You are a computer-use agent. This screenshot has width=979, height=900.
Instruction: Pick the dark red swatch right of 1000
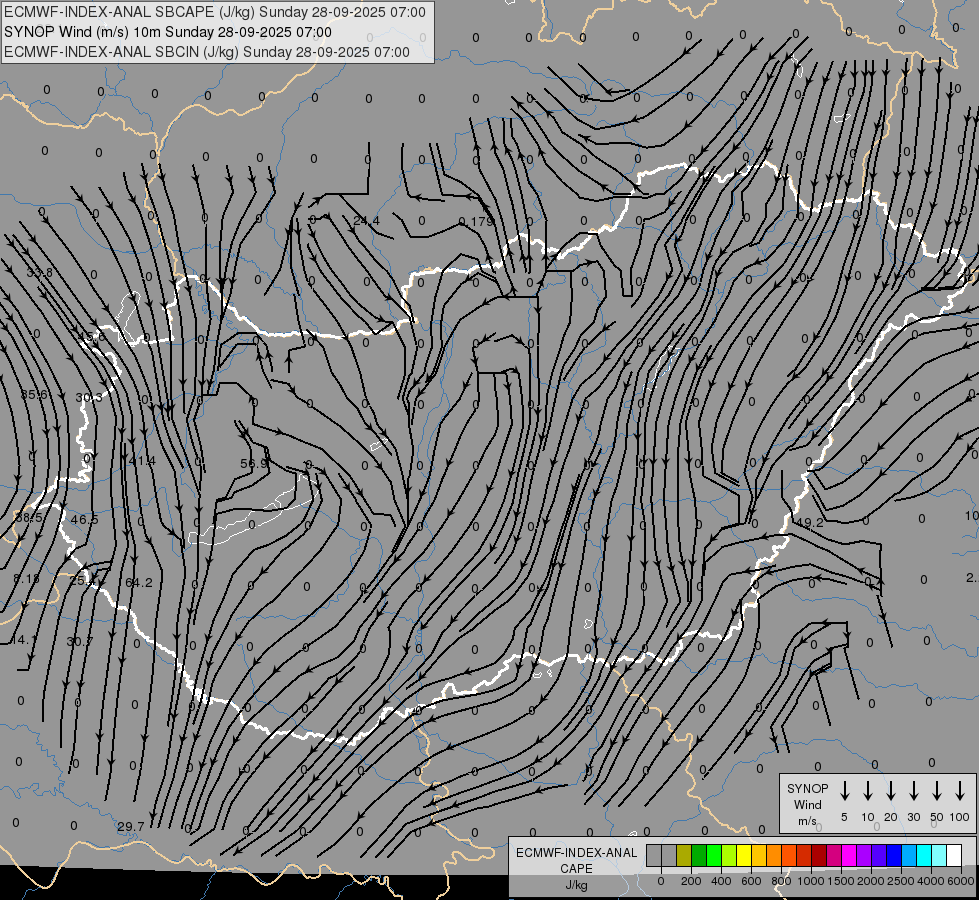pos(819,855)
